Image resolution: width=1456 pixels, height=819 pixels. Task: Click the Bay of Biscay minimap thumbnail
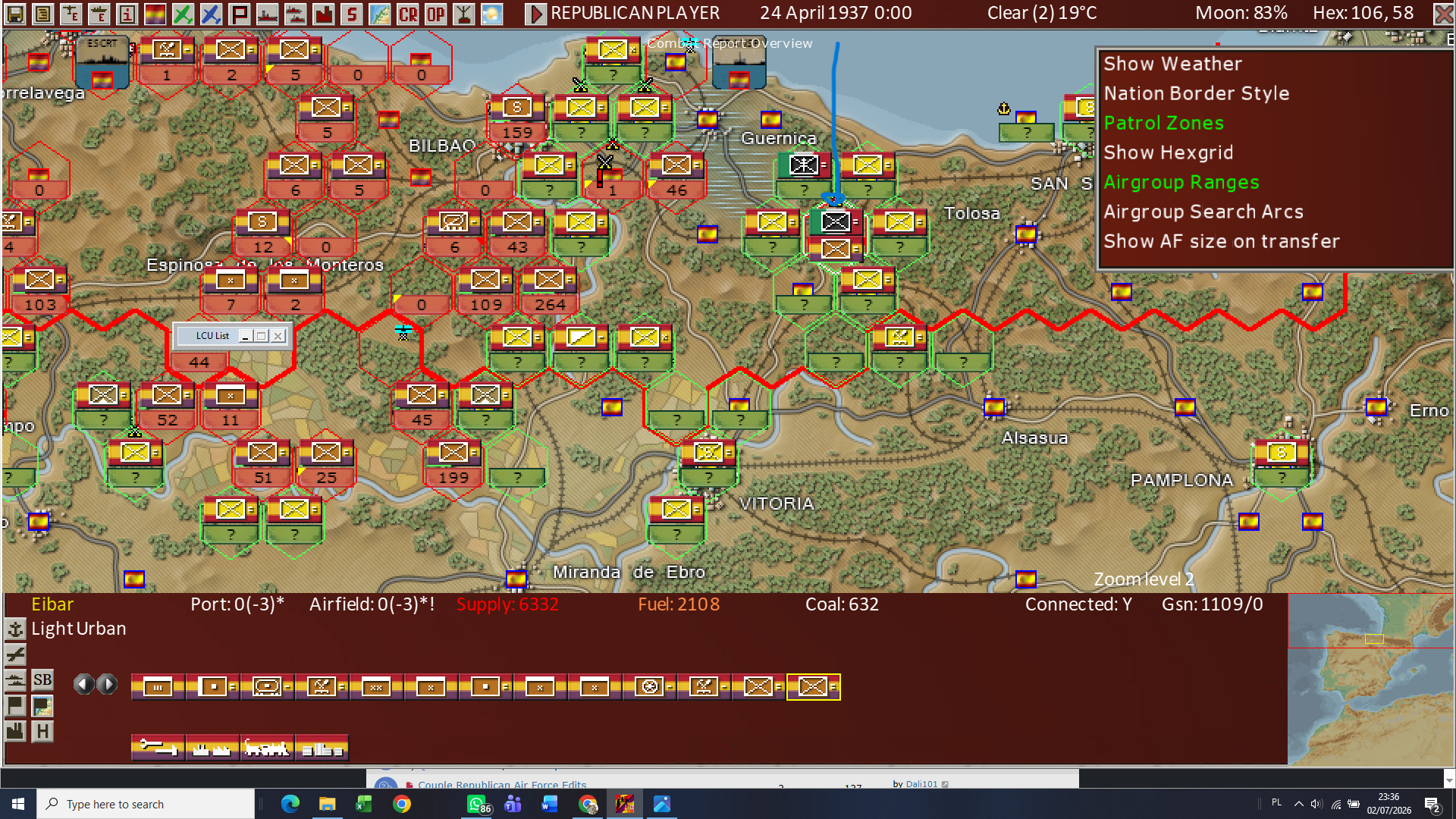[1371, 679]
